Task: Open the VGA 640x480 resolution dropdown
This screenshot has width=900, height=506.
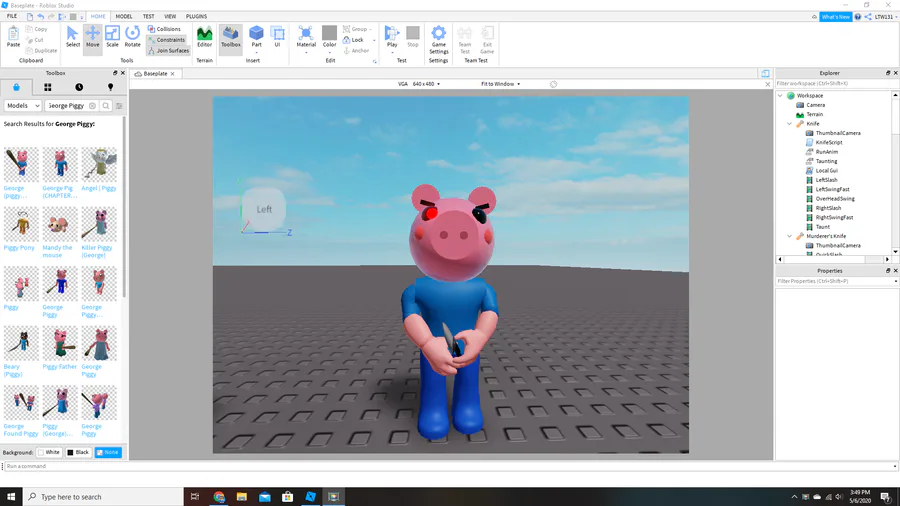Action: coord(419,84)
